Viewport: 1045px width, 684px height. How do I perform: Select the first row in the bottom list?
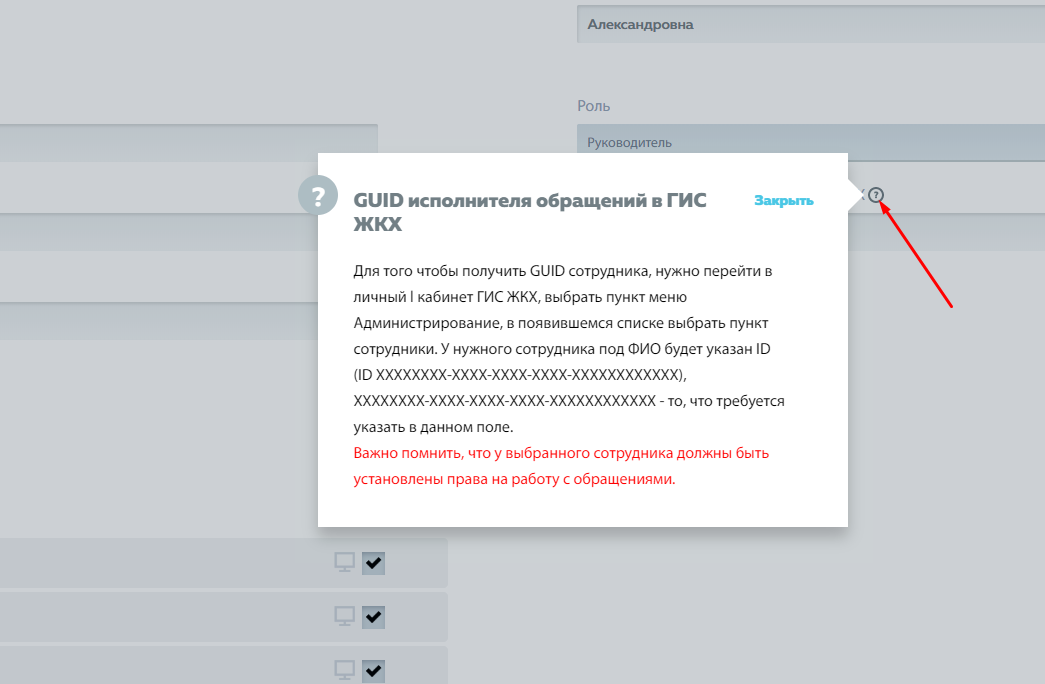click(x=160, y=563)
